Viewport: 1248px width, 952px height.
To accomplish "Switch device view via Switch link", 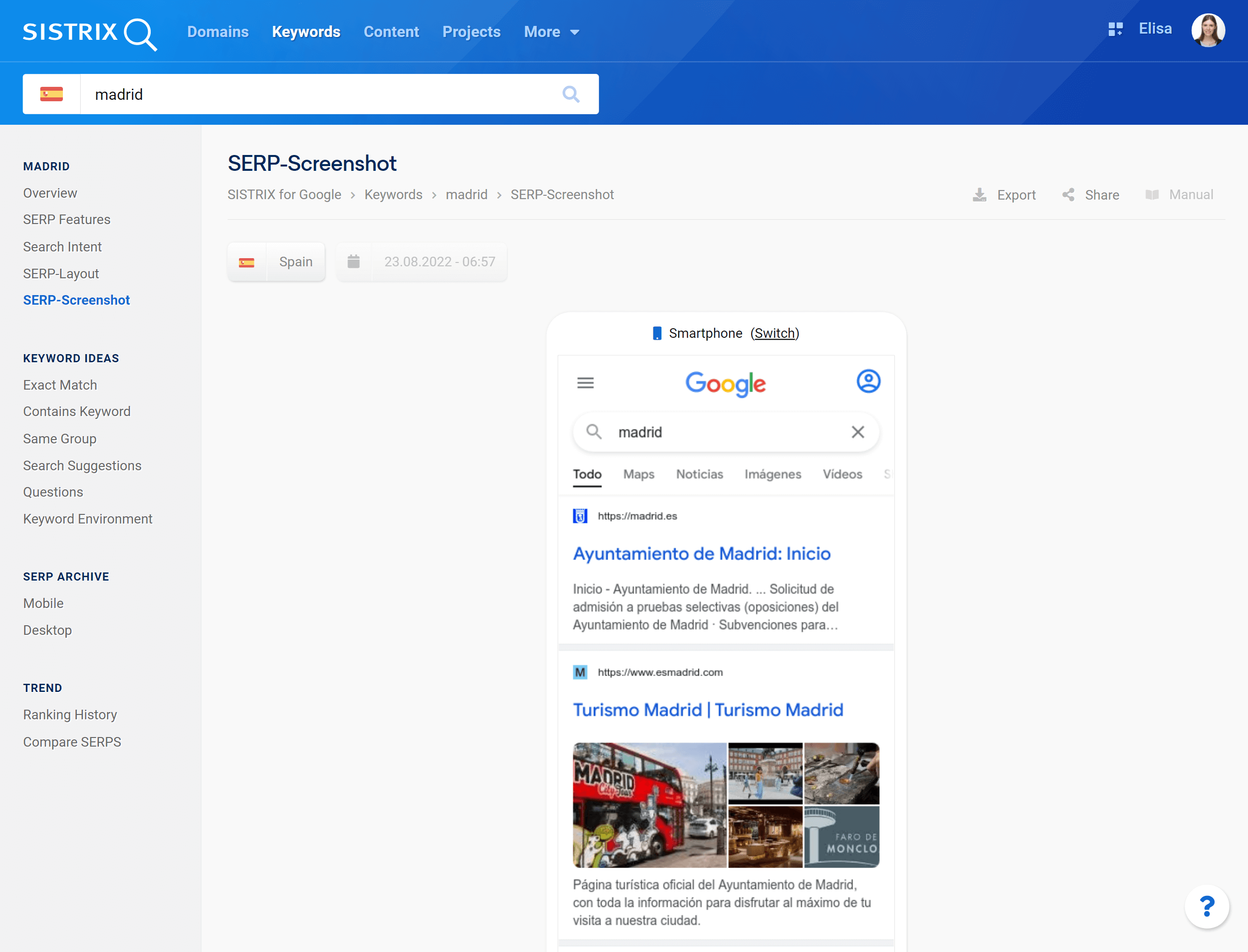I will tap(774, 333).
